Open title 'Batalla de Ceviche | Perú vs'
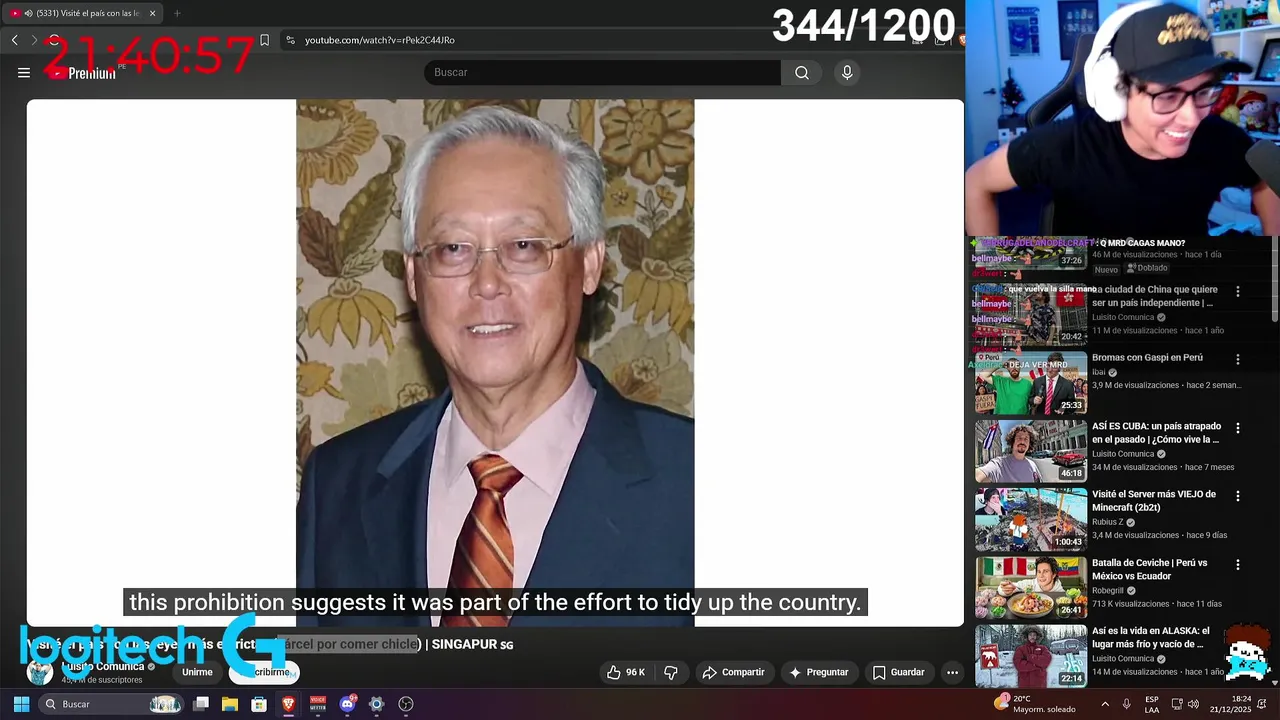Viewport: 1280px width, 720px height. (x=1150, y=563)
